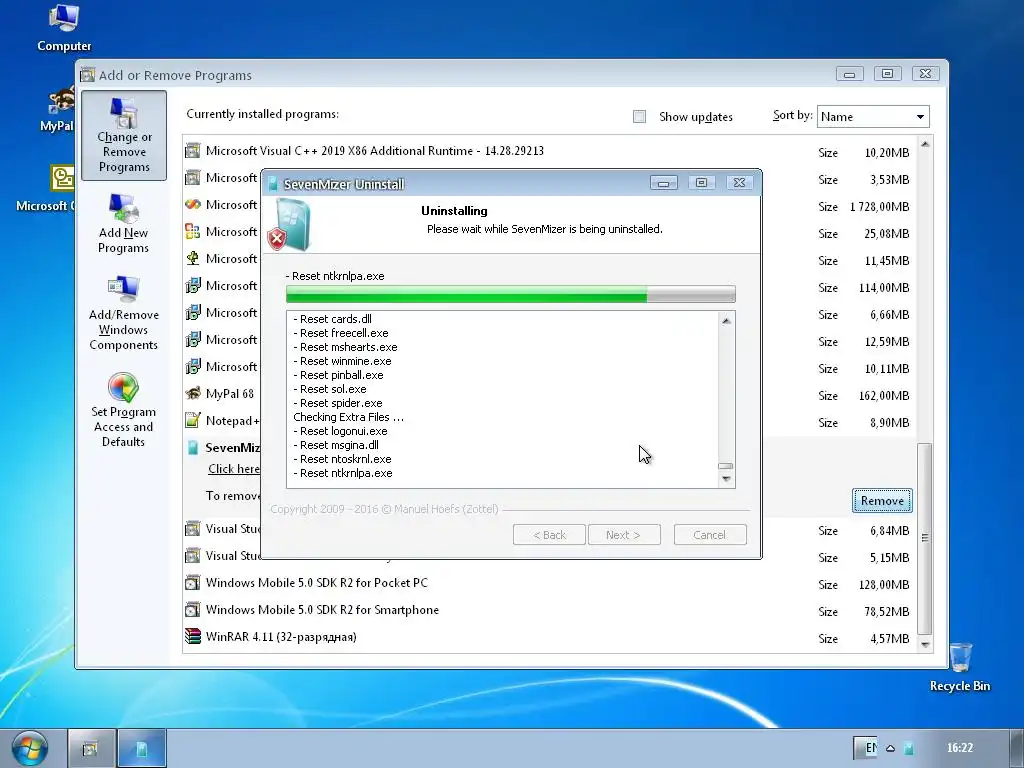
Task: Click the Back button in the uninstaller
Action: tap(549, 535)
